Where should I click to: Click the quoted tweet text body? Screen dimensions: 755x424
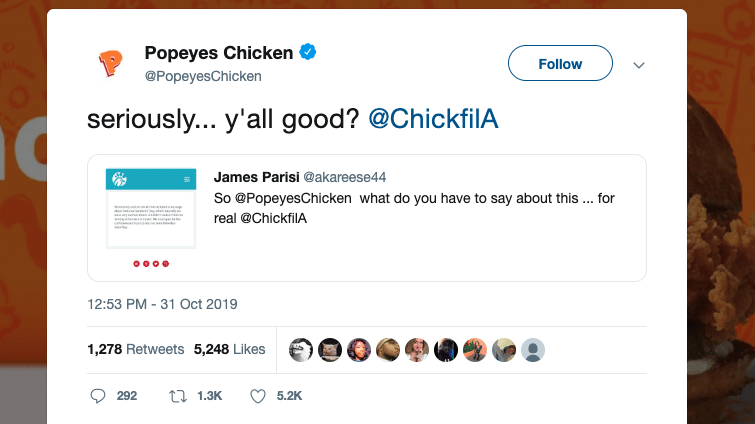pos(414,208)
